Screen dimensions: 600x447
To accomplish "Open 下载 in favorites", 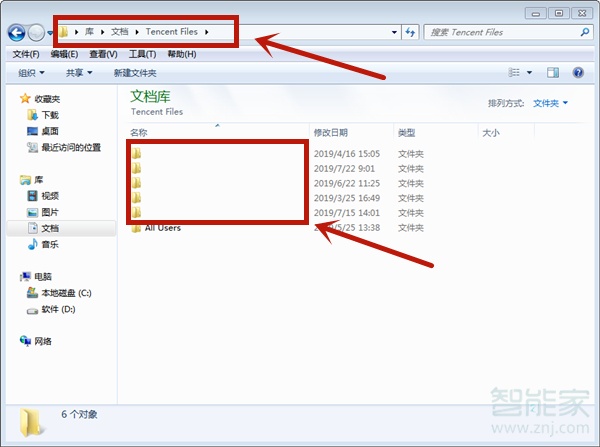I will (x=50, y=115).
